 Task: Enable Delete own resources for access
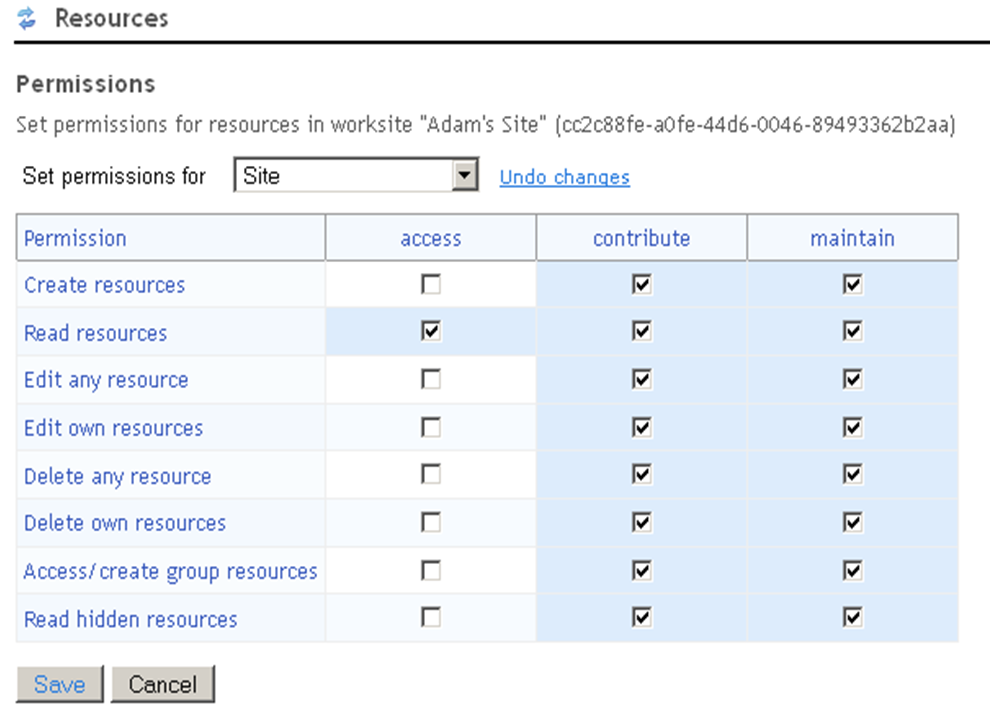(x=431, y=523)
